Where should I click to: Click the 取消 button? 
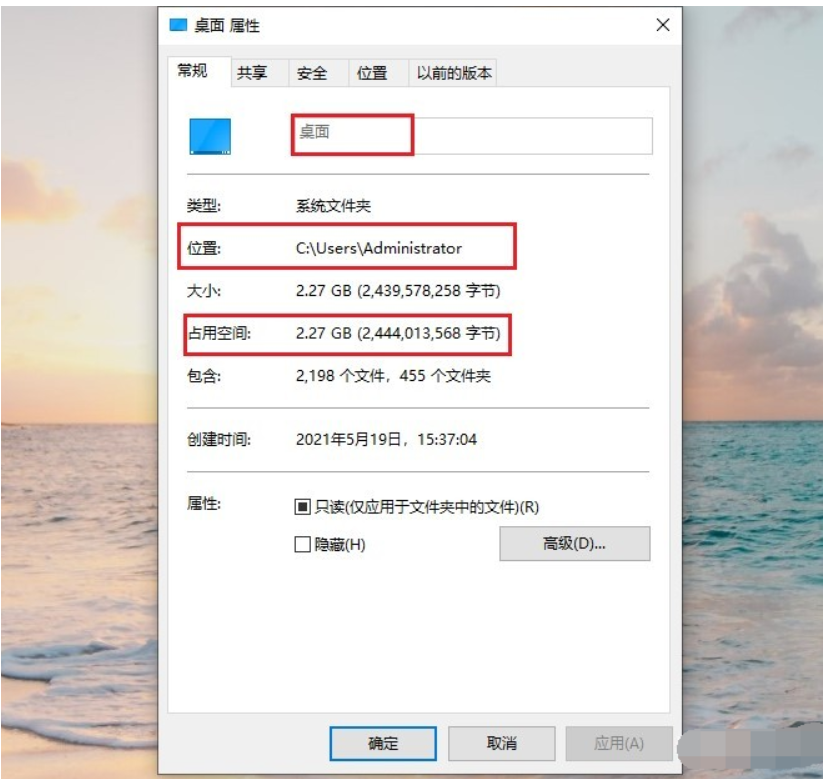pos(501,743)
